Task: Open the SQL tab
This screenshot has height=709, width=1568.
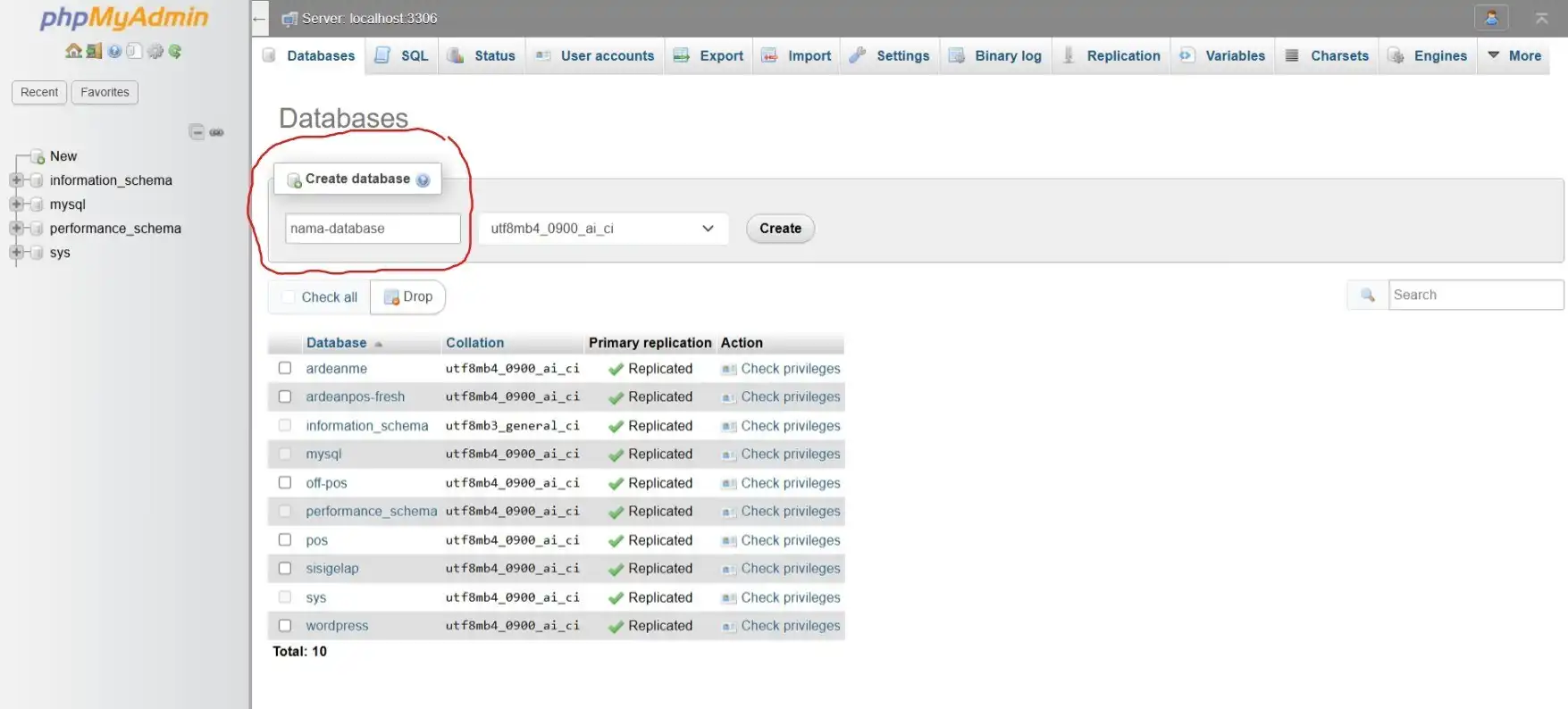Action: tap(402, 55)
